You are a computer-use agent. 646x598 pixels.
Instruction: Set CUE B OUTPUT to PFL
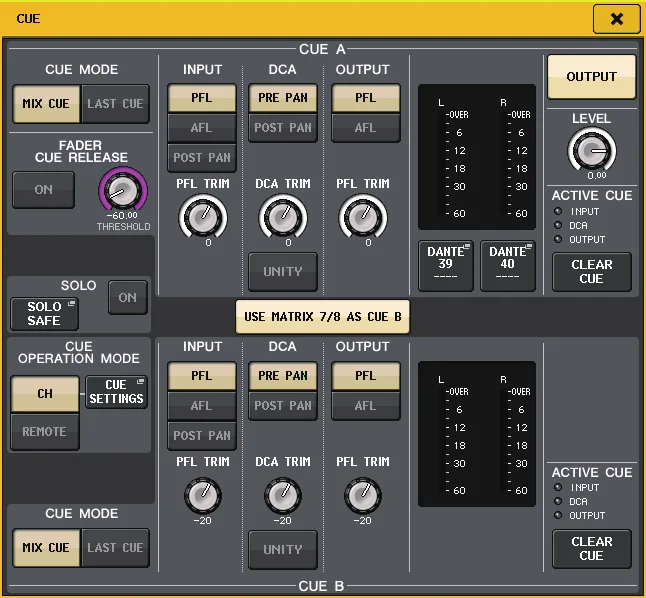click(x=365, y=375)
